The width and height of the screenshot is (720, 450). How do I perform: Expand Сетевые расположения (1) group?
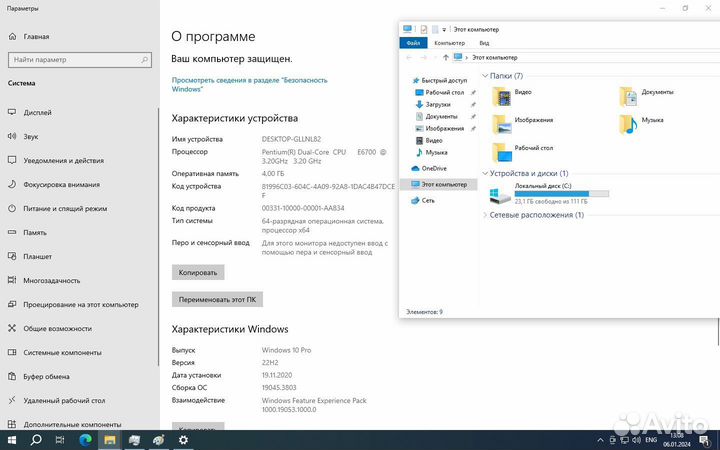pos(485,215)
